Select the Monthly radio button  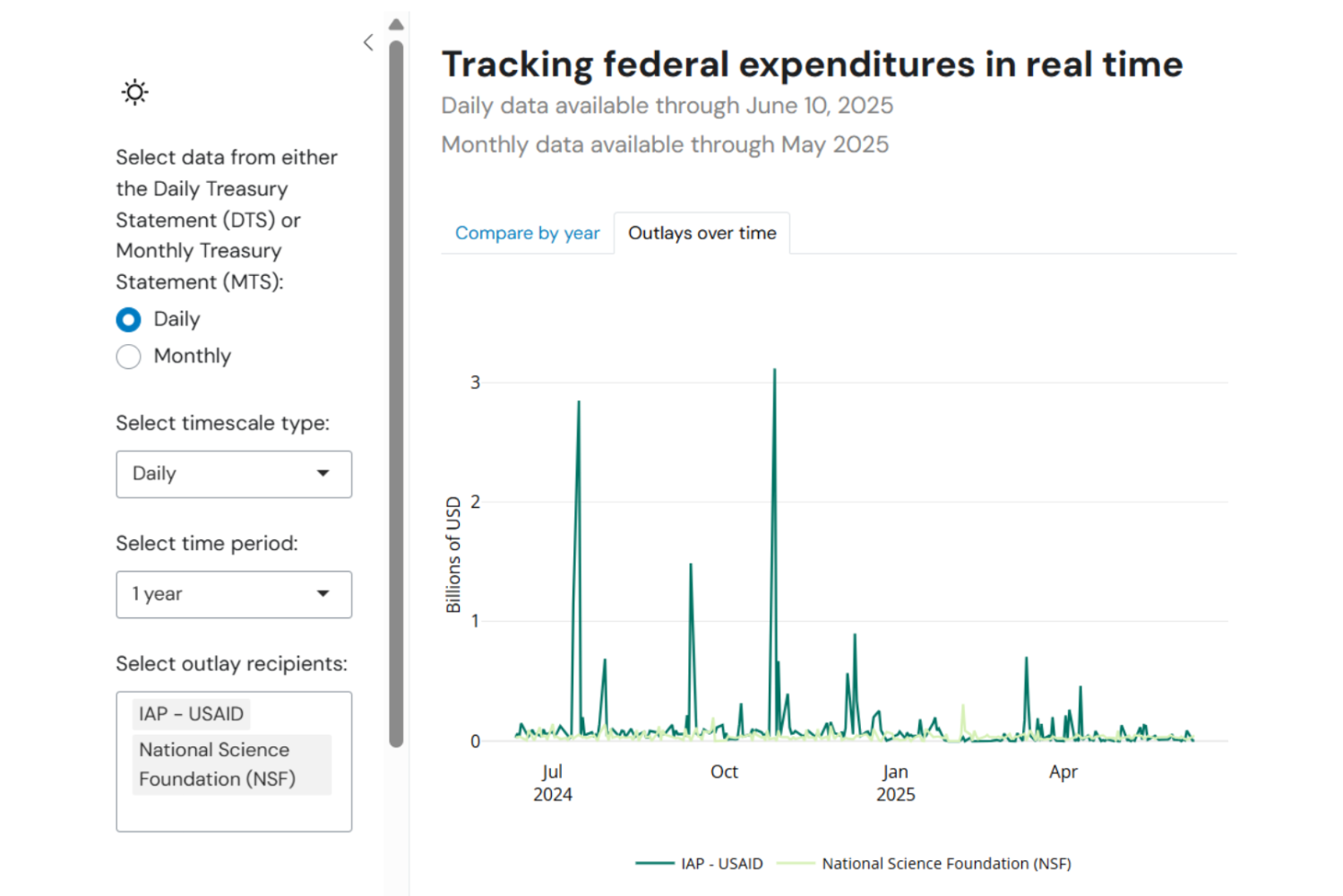coord(129,357)
